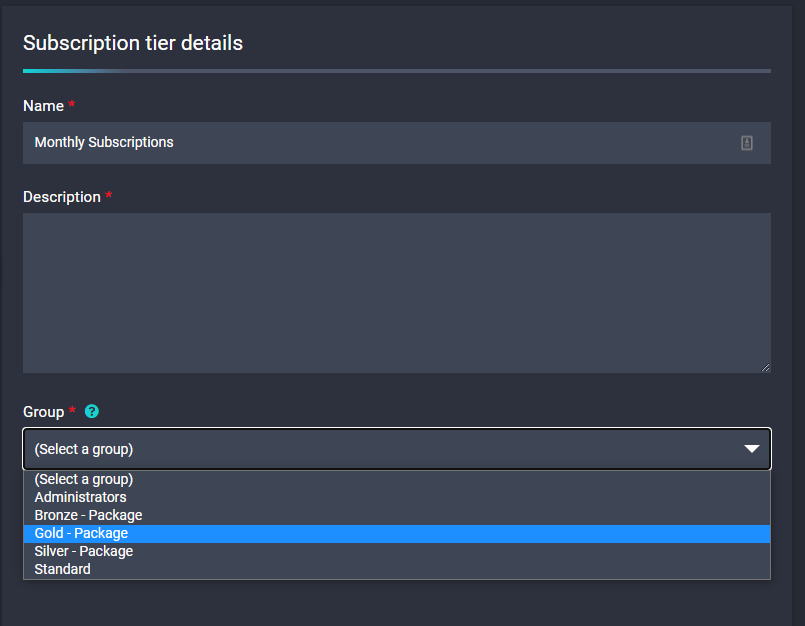Click the Description field label
Viewport: 805px width, 626px height.
pos(62,197)
